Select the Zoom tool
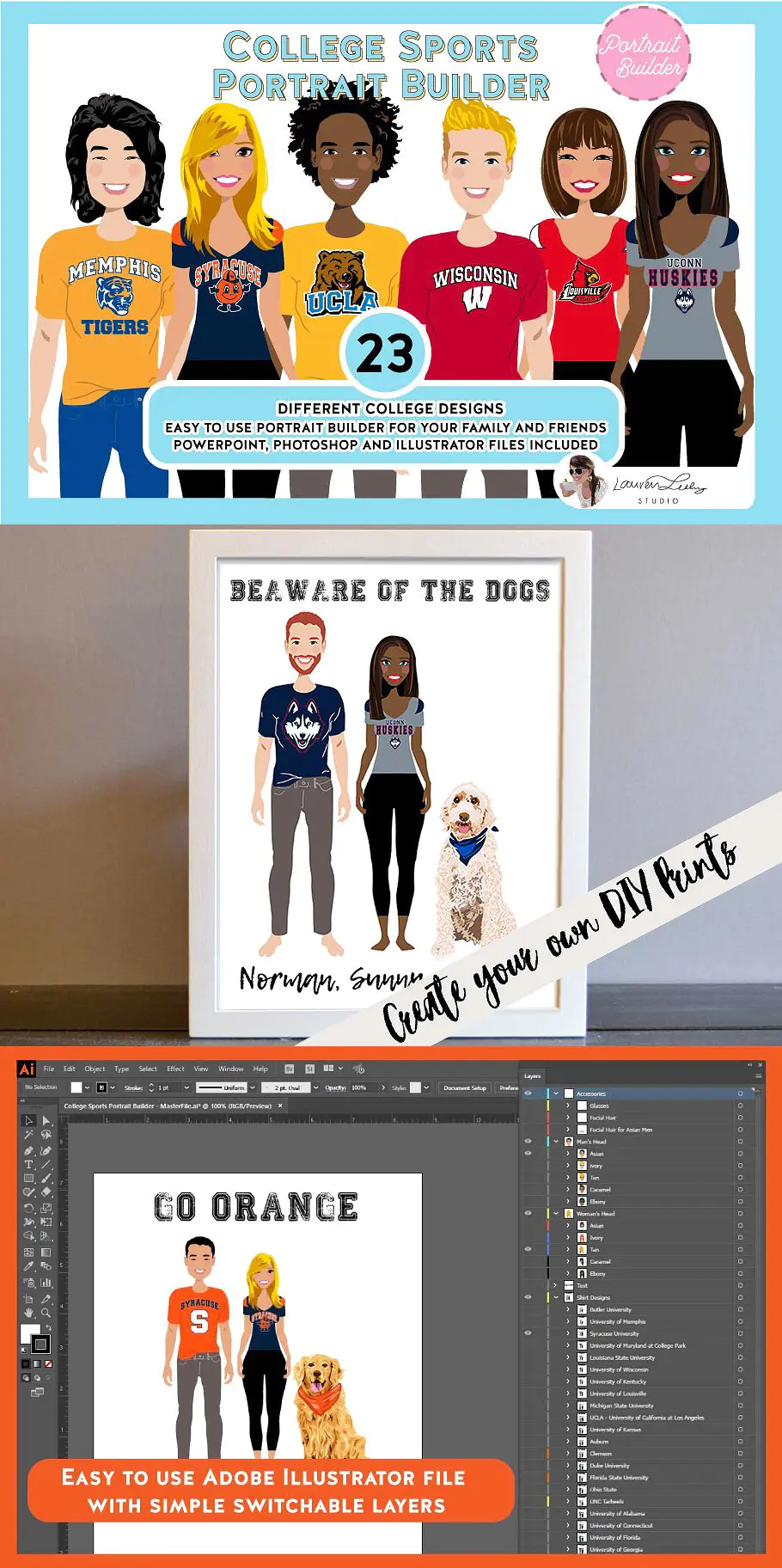This screenshot has width=782, height=1568. click(46, 1313)
